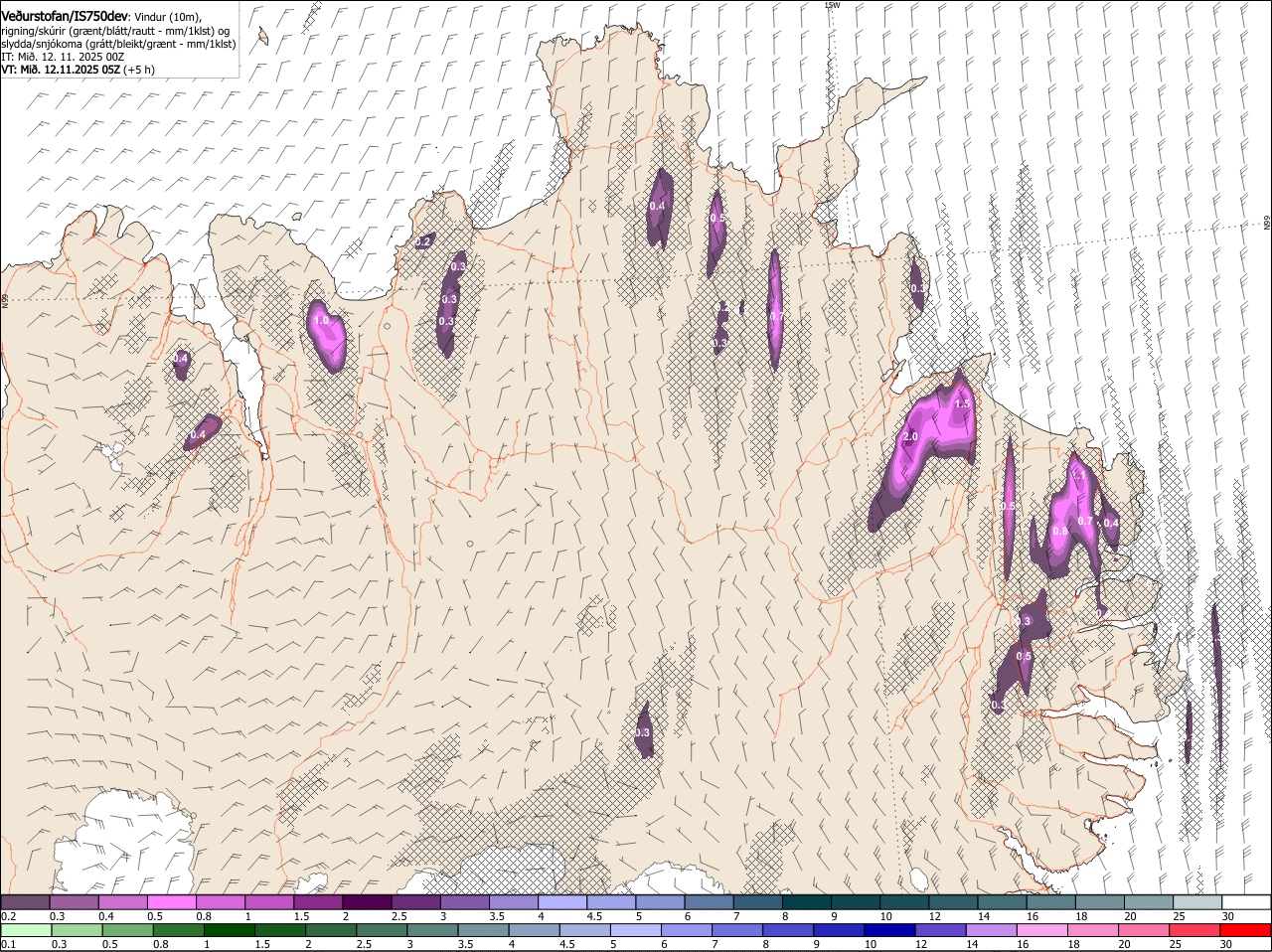Select the lower legend swatch labeled 0.5

127,931
